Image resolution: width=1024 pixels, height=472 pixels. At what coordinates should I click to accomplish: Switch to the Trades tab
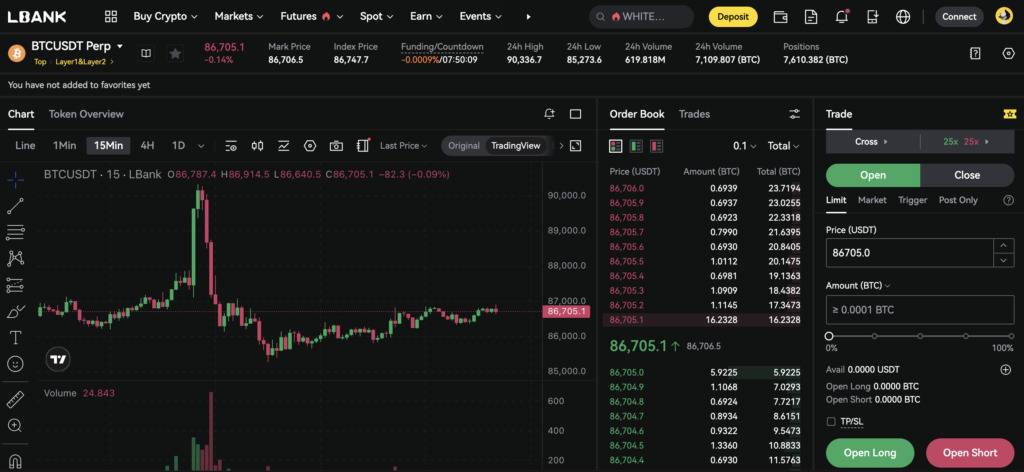click(694, 114)
